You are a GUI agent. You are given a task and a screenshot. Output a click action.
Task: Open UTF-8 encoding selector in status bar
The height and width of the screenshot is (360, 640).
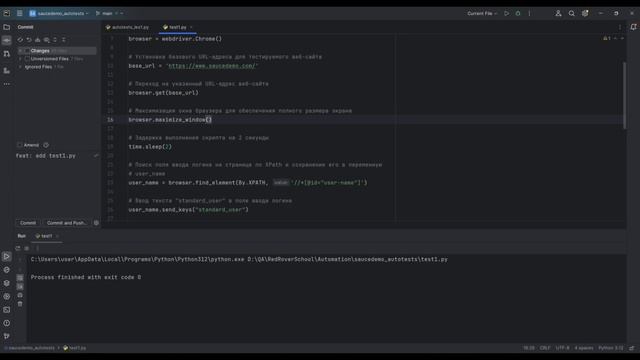(562, 348)
